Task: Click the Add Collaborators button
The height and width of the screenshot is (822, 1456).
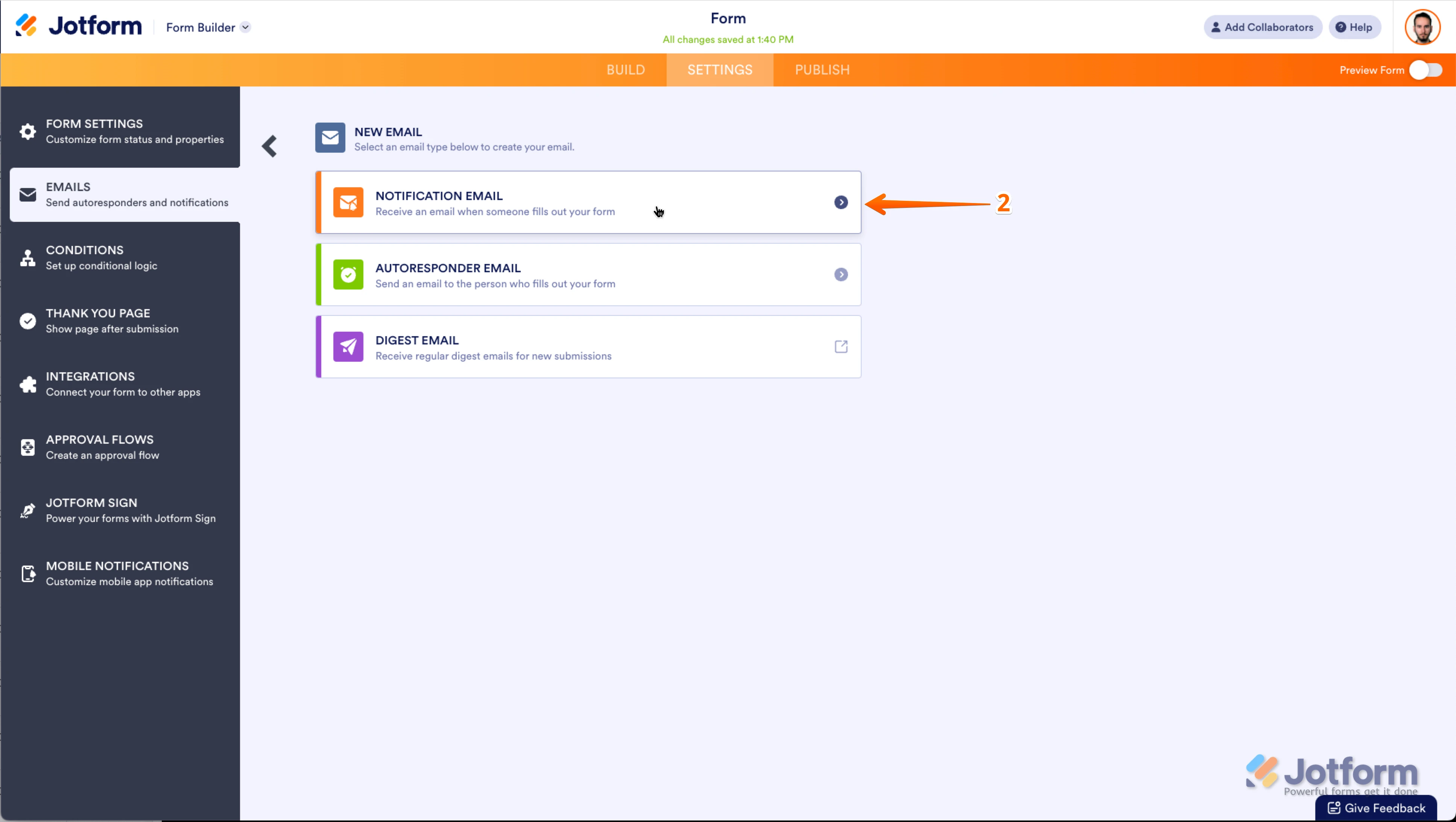Action: coord(1262,27)
